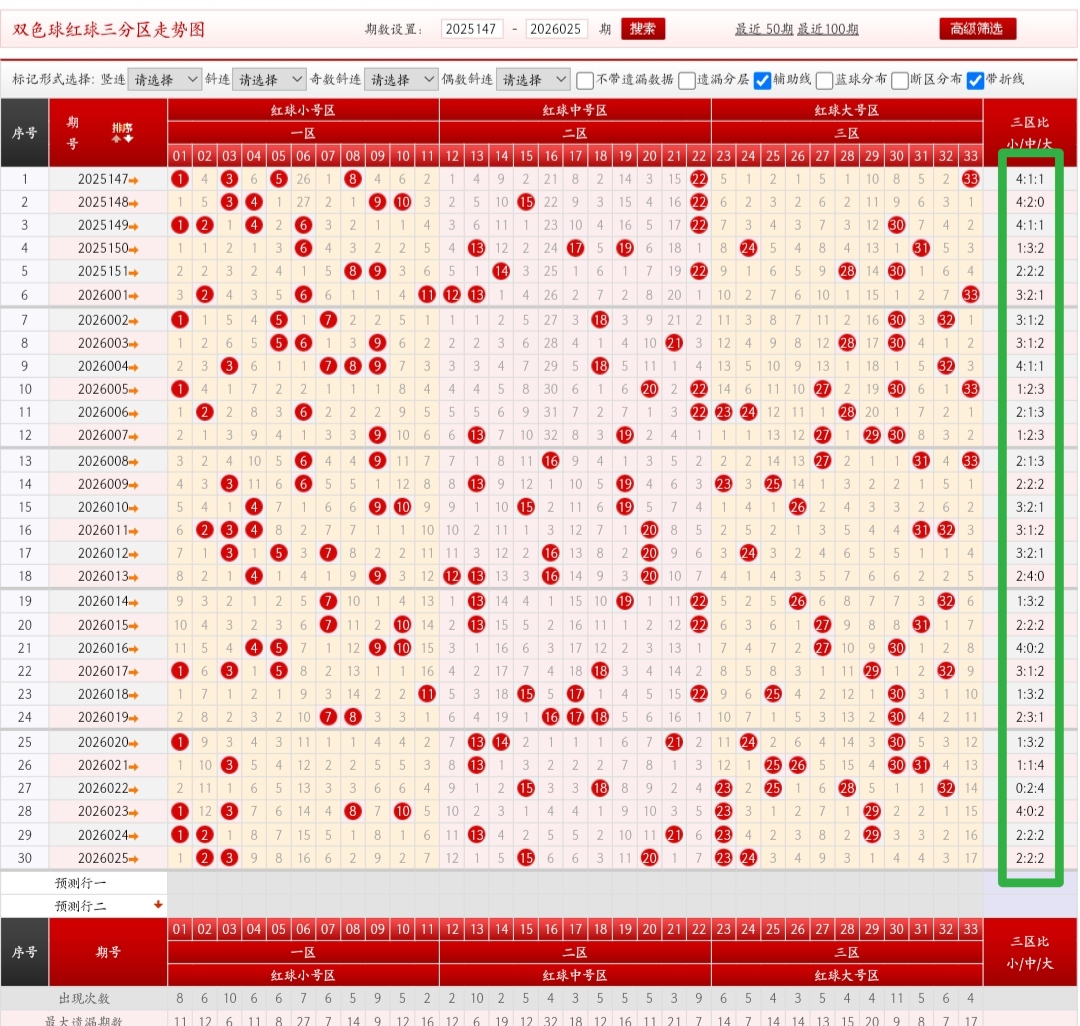Click red ball 01 in row 2026024
The width and height of the screenshot is (1080, 1026).
tap(180, 835)
